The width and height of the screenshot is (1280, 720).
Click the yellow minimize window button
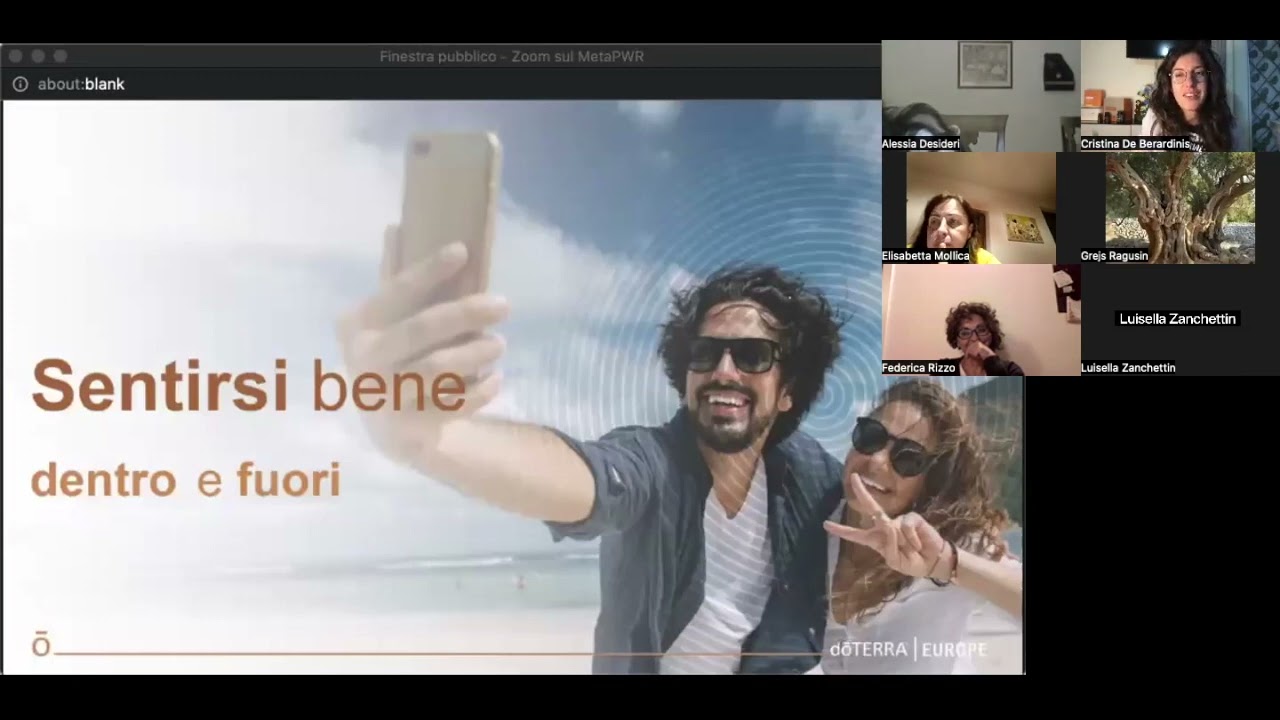[38, 56]
